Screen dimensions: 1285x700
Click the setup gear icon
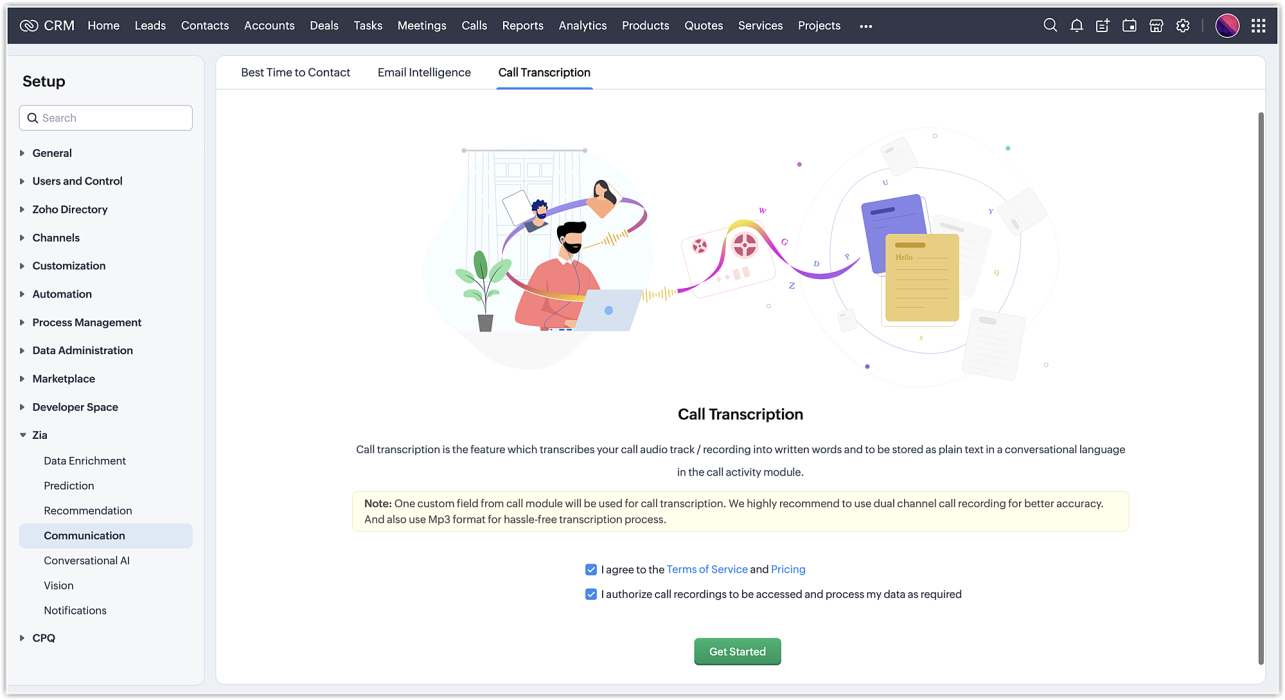point(1183,26)
